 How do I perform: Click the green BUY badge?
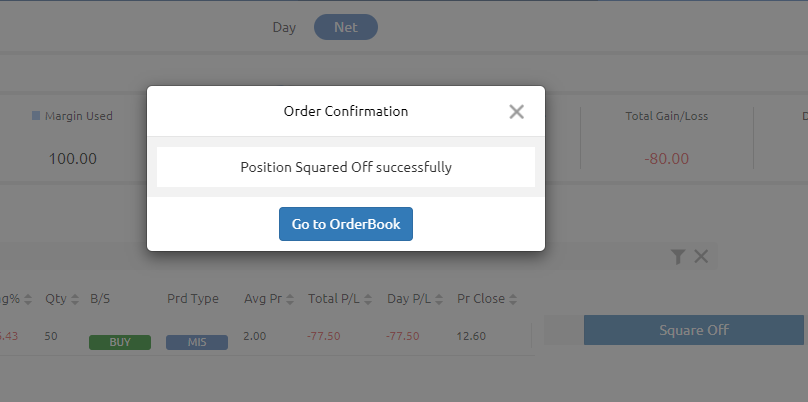point(120,342)
